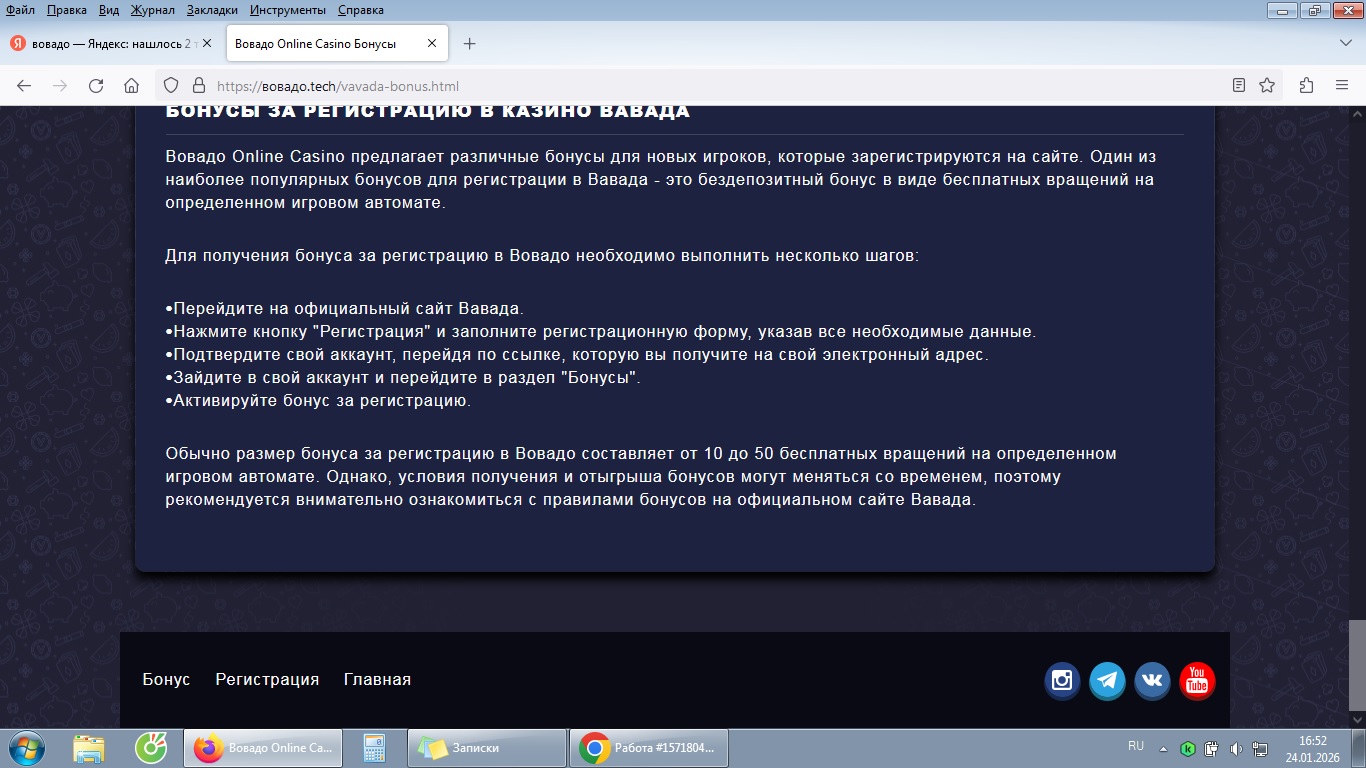1366x768 pixels.
Task: Open the VK social link
Action: tap(1152, 681)
